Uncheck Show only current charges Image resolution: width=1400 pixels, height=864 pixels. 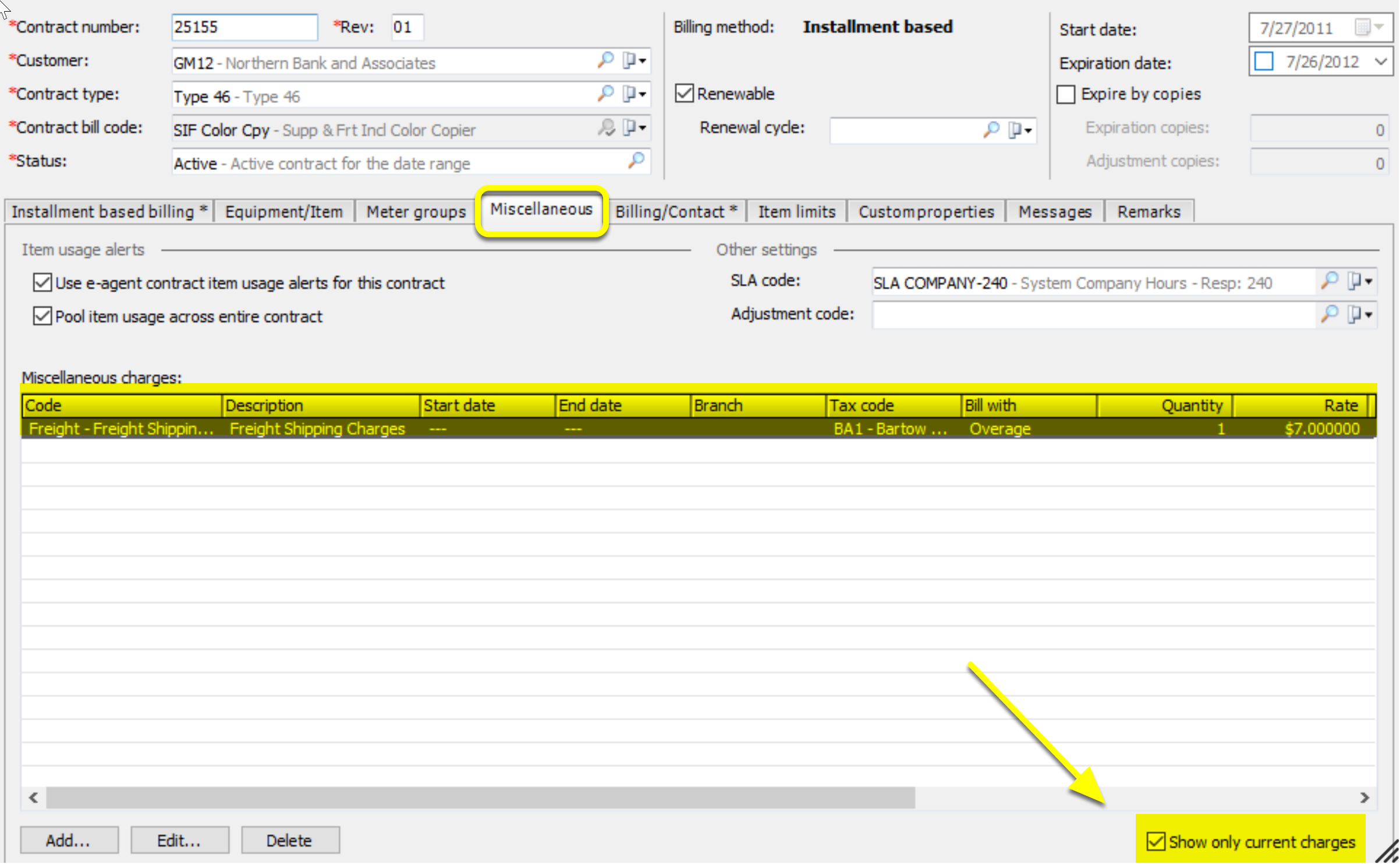1155,841
